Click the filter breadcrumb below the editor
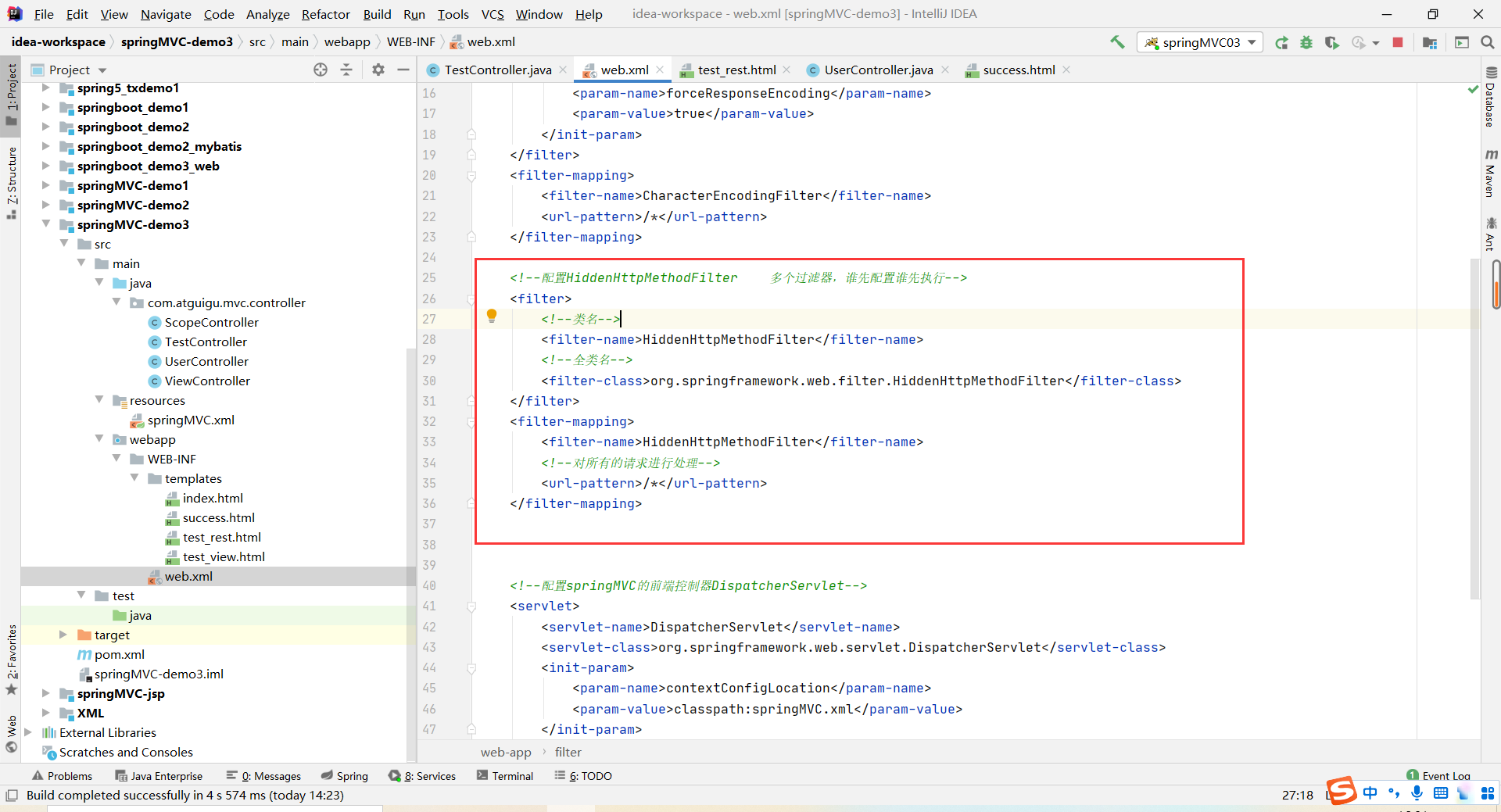Image resolution: width=1501 pixels, height=812 pixels. pyautogui.click(x=568, y=752)
